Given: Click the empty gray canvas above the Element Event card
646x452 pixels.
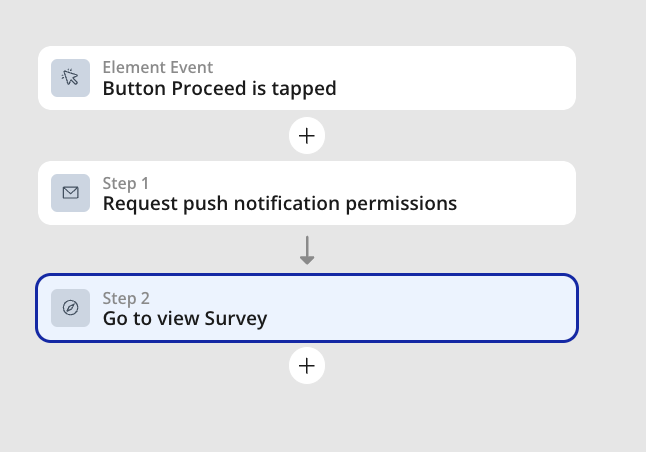Looking at the screenshot, I should point(307,23).
